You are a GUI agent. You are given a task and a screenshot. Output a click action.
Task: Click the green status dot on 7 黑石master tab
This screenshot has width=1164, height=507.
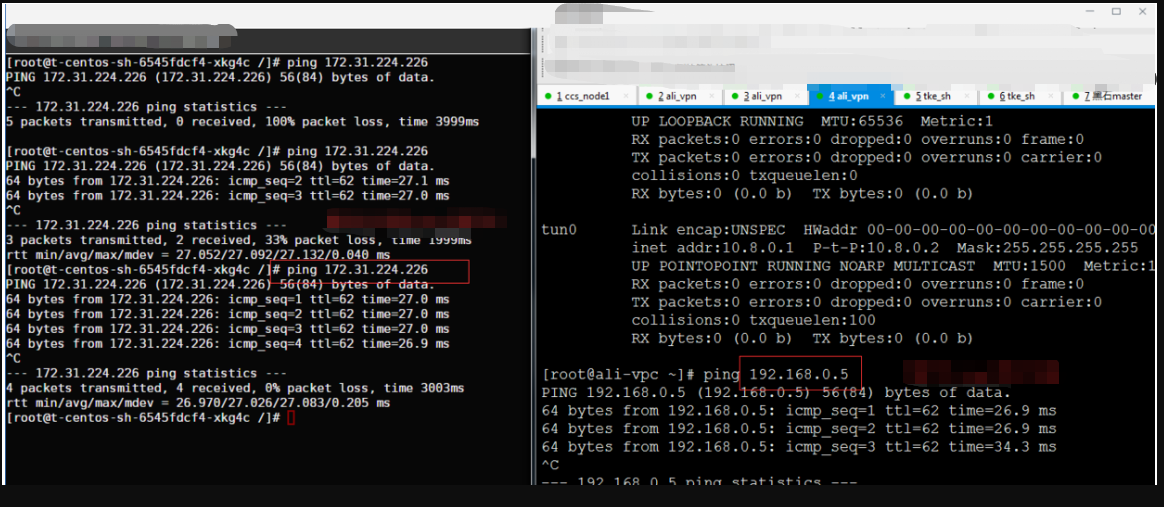coord(1076,97)
